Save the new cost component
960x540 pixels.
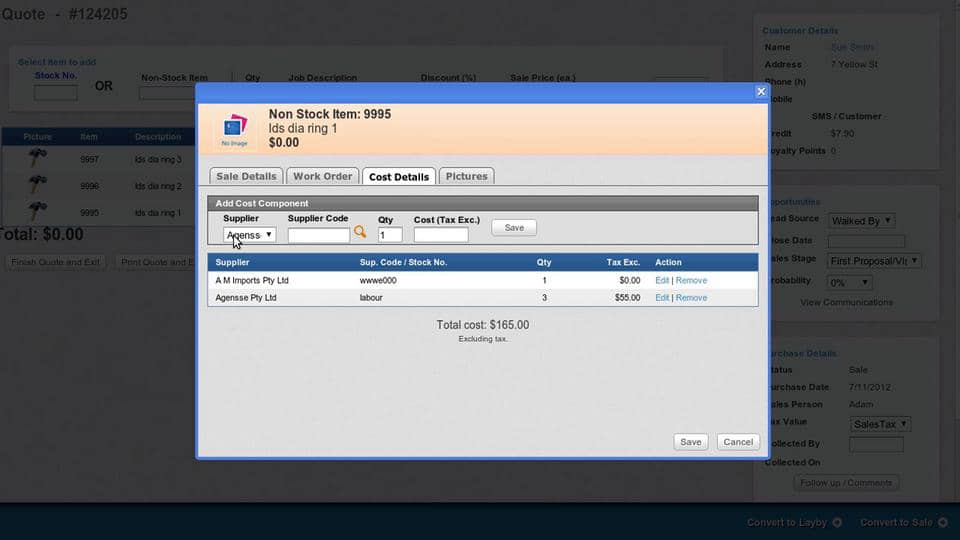(514, 228)
